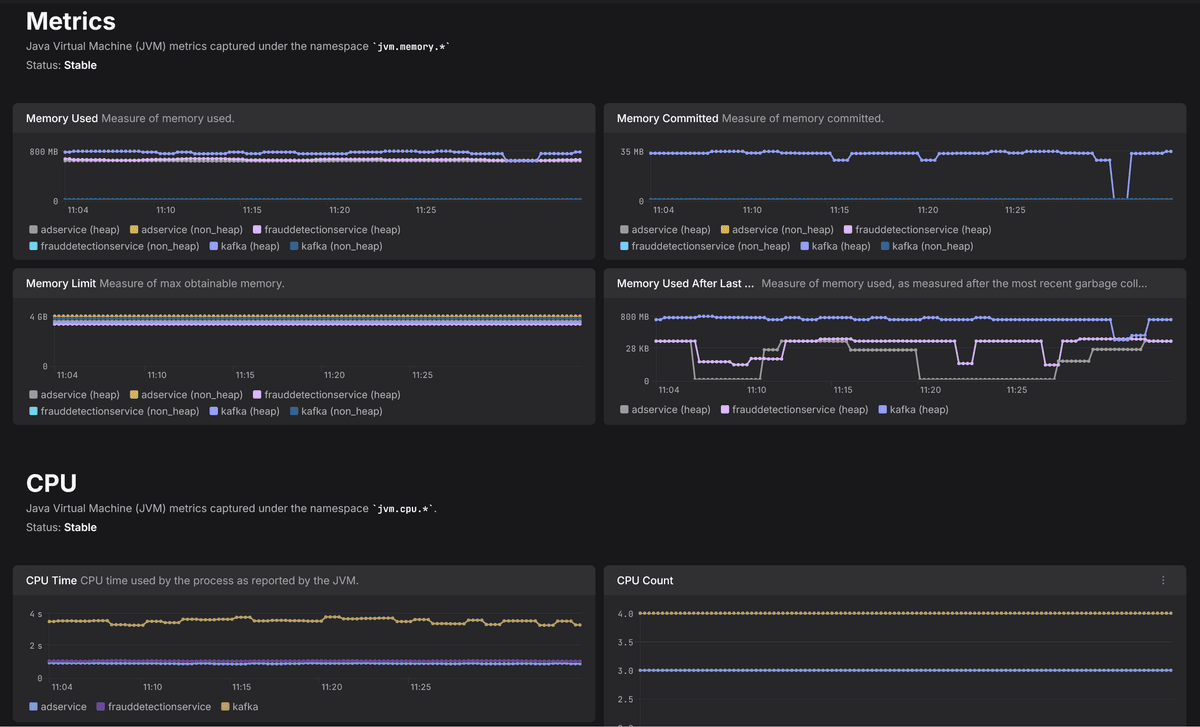Click the truncated 'Memory Used After Last ...' title
Viewport: 1200px width, 727px height.
tap(685, 283)
